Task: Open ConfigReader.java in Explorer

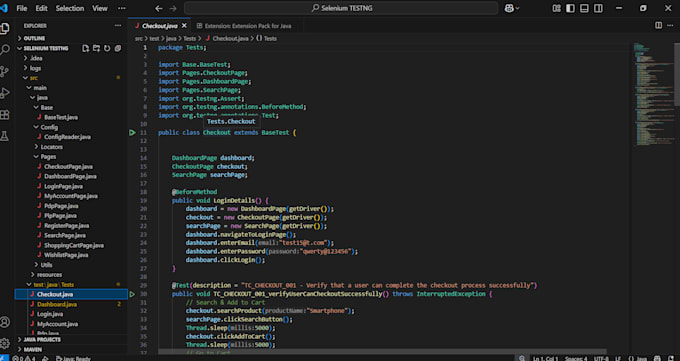Action: (x=72, y=137)
